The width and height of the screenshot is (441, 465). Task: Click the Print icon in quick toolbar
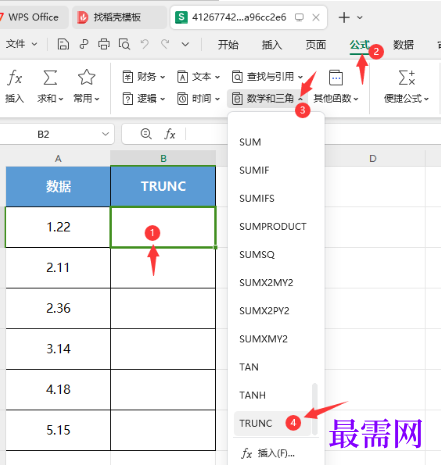(104, 44)
